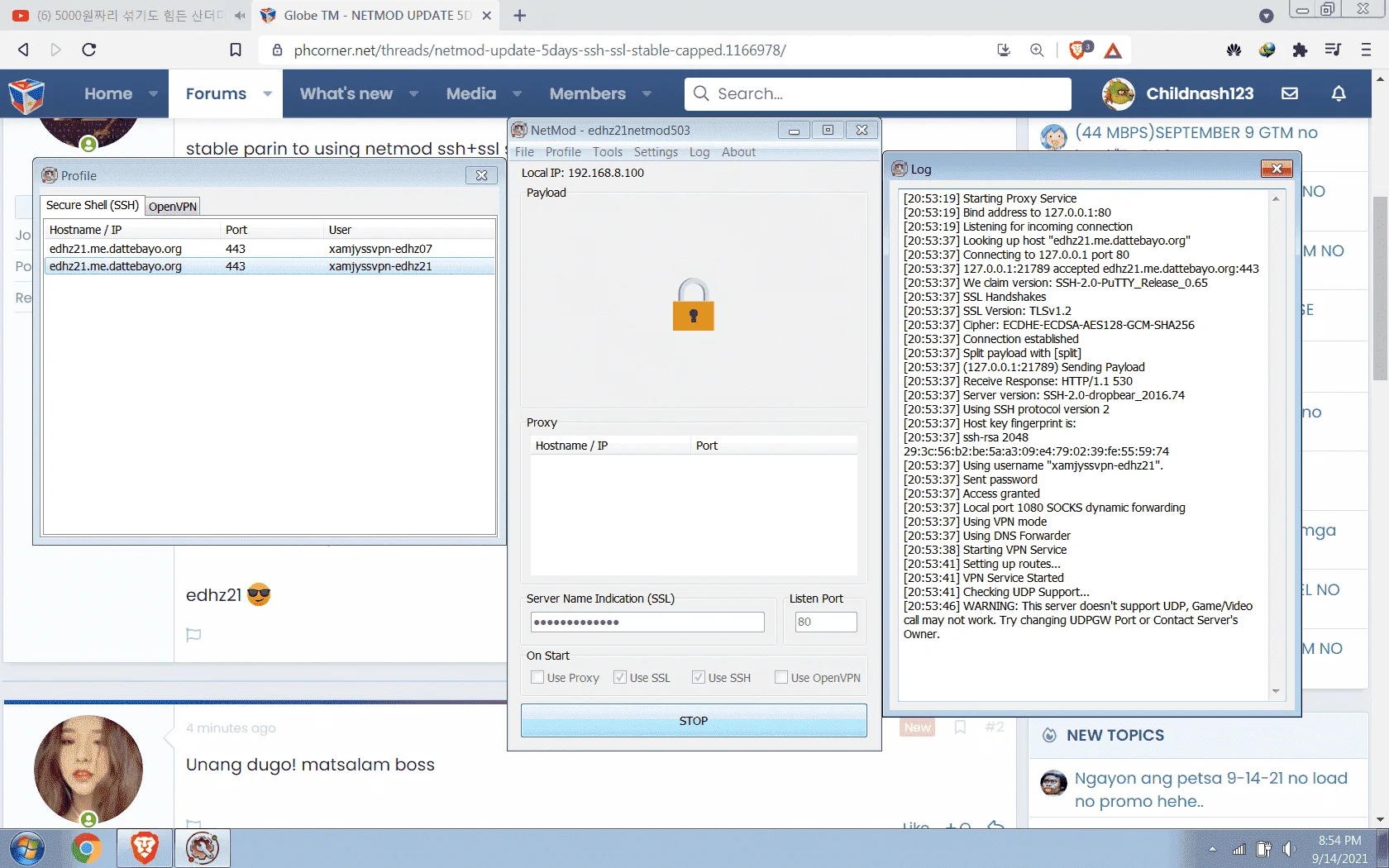Open Childnash123 account link
This screenshot has height=868, width=1389.
point(1200,93)
